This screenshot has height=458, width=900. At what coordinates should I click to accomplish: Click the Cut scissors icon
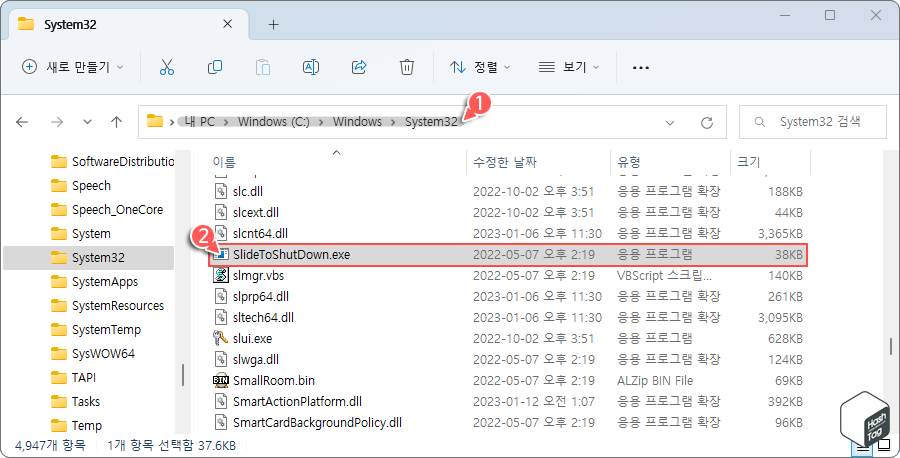166,67
